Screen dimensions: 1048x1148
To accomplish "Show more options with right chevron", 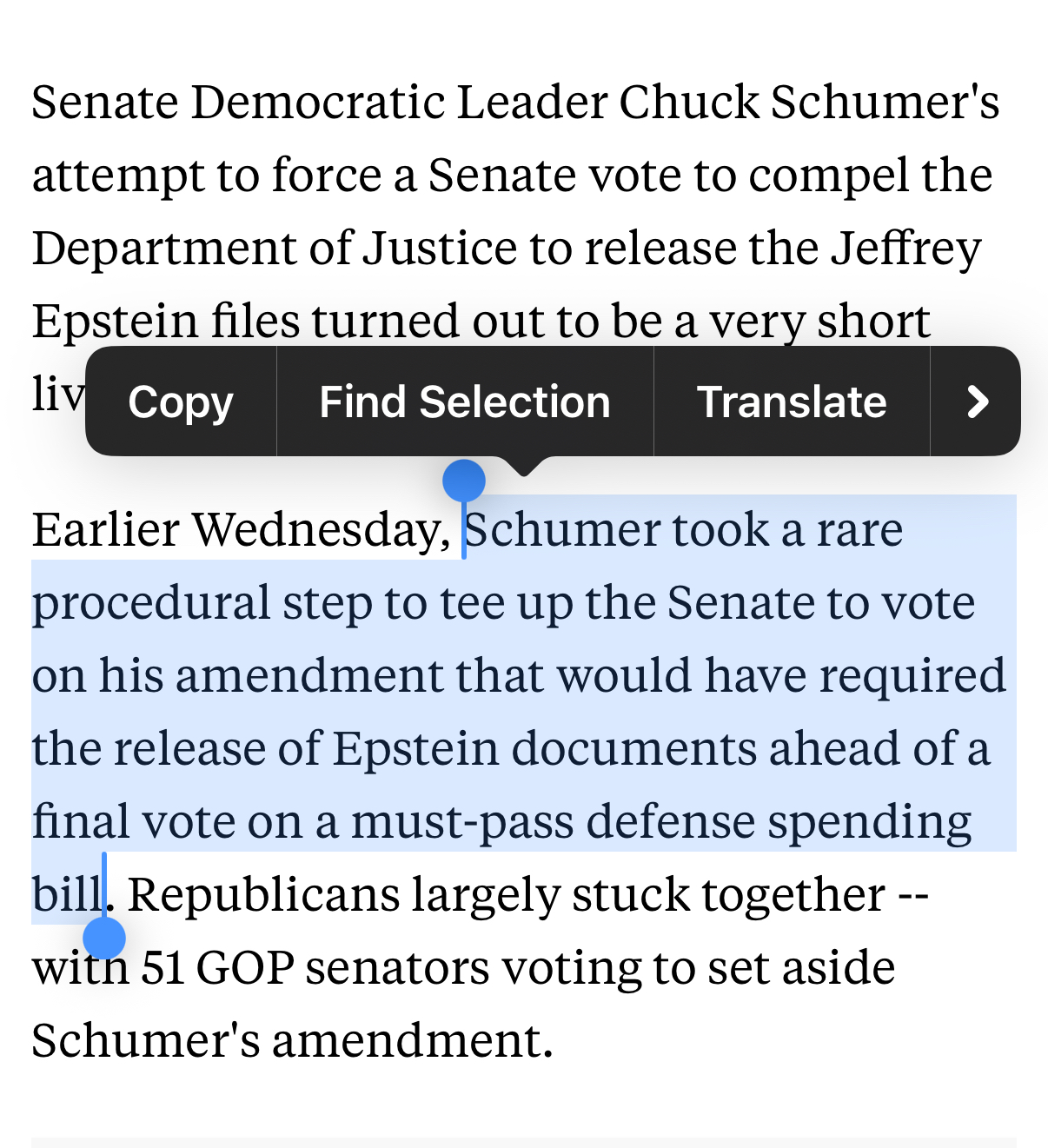I will (977, 402).
